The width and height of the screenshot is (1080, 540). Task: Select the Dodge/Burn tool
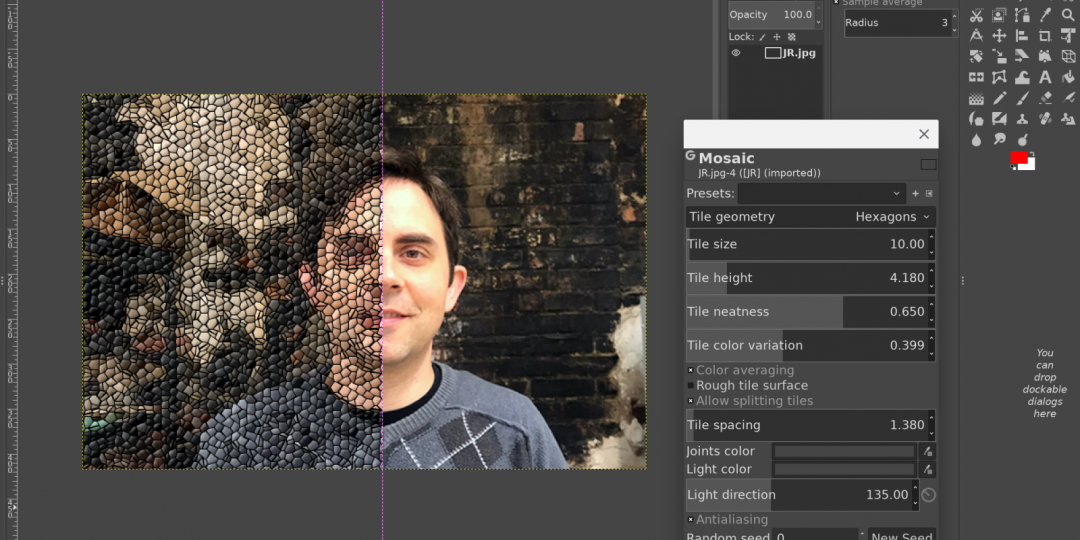[x=1022, y=139]
